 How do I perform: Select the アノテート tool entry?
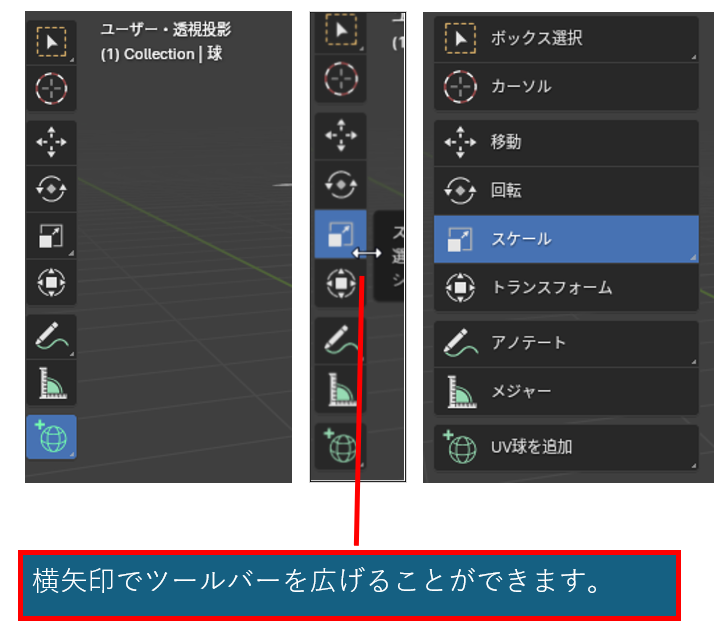[x=565, y=343]
